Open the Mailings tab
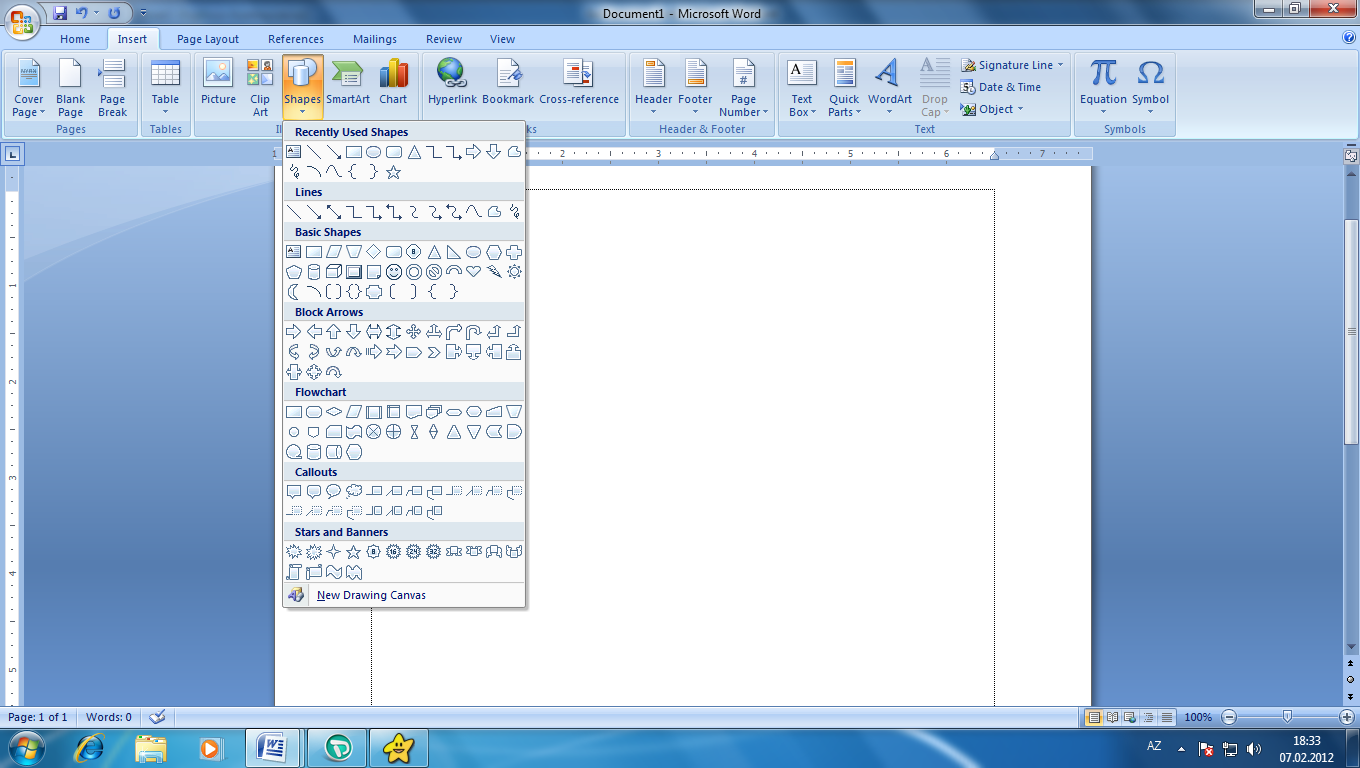Screen dimensions: 1360x768 tap(375, 39)
